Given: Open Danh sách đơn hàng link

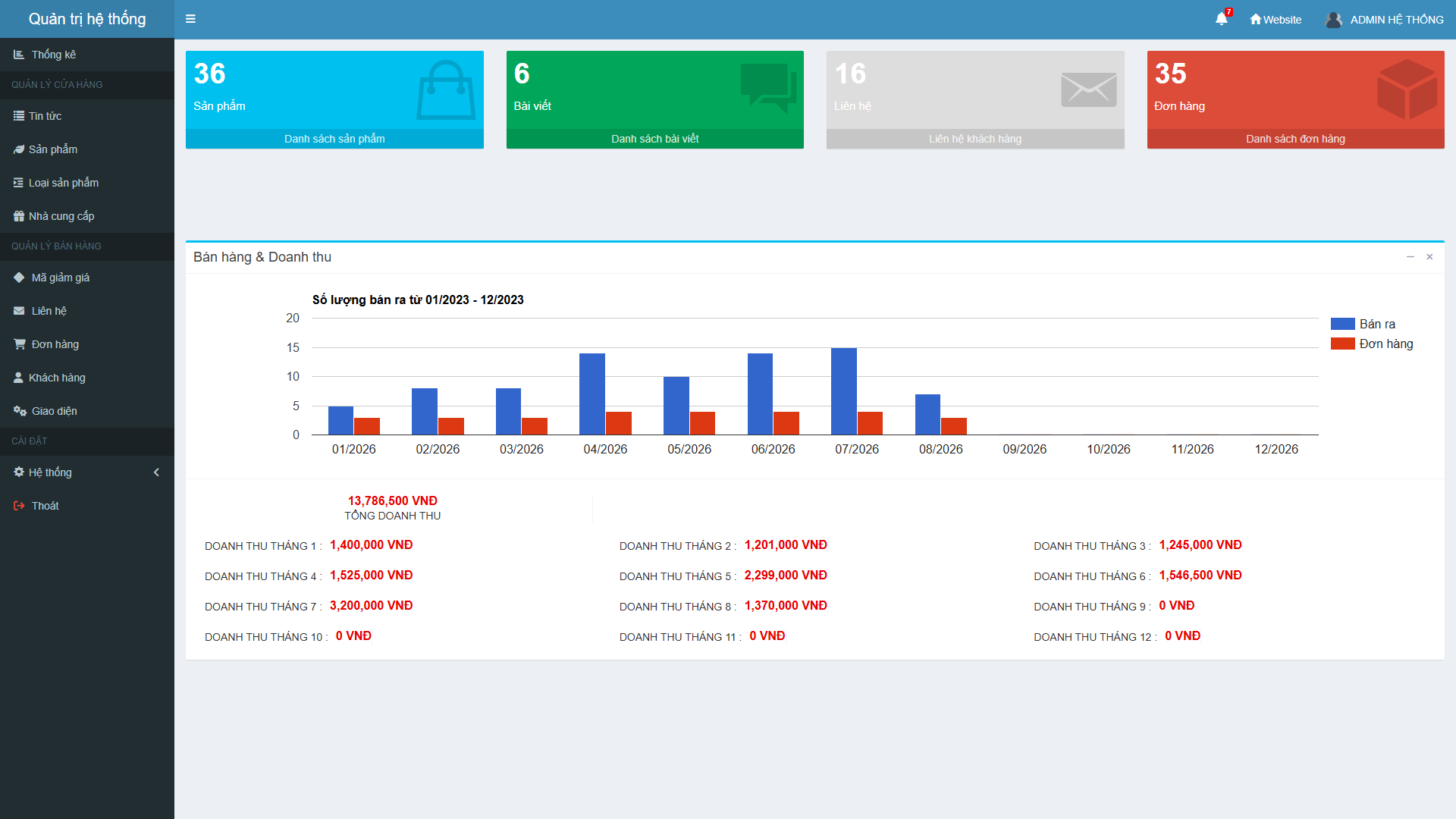Looking at the screenshot, I should [1295, 139].
